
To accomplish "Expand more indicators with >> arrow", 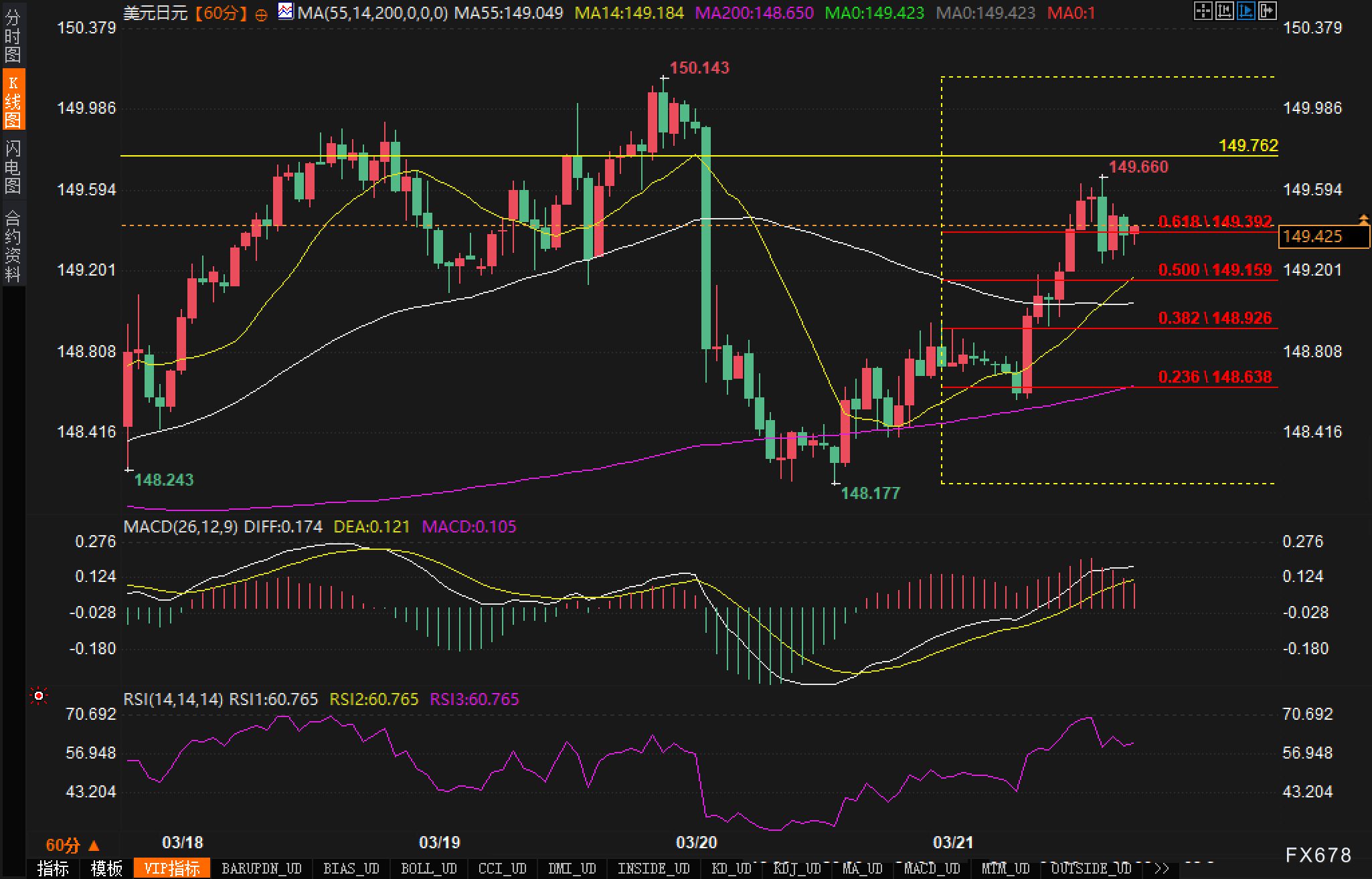I will tap(1161, 868).
